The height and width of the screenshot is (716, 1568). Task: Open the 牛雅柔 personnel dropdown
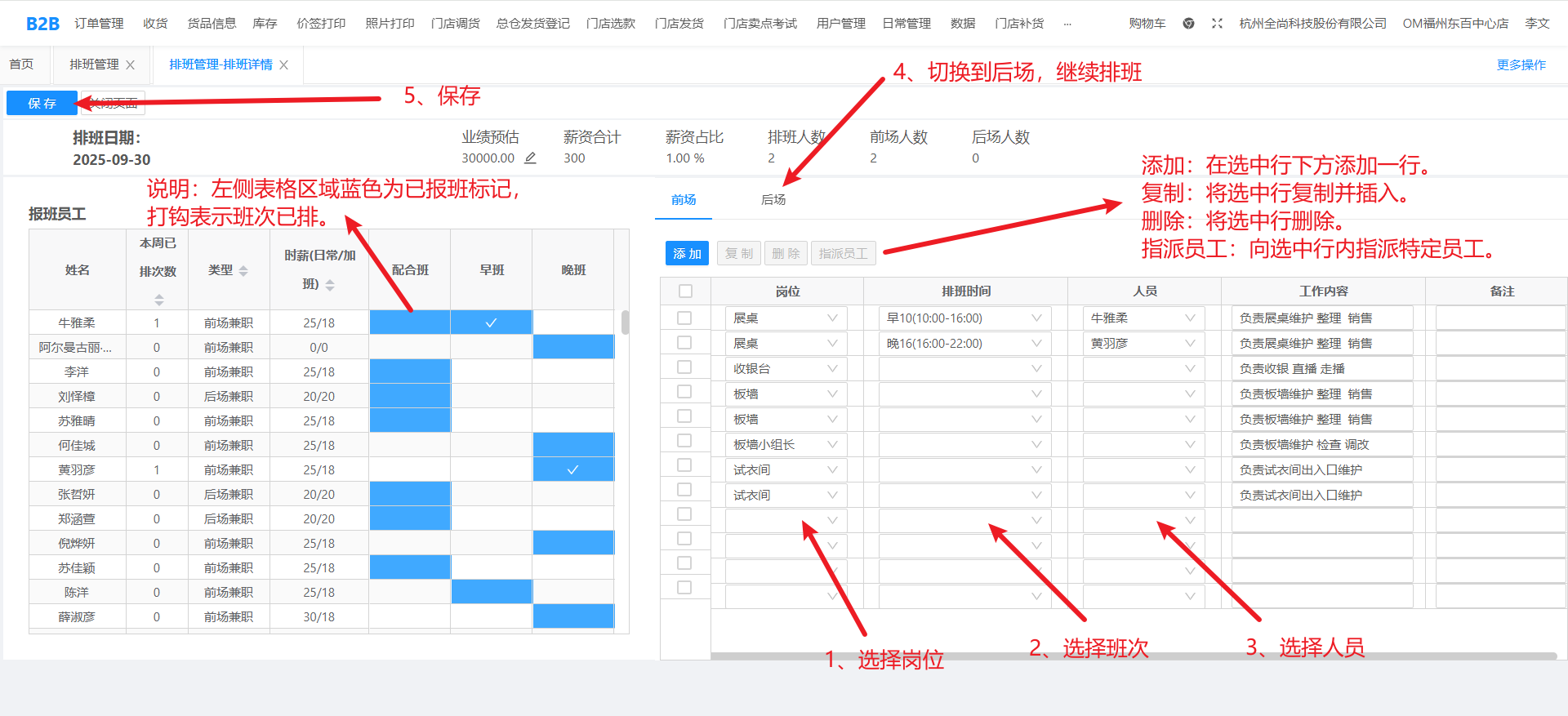[1190, 318]
